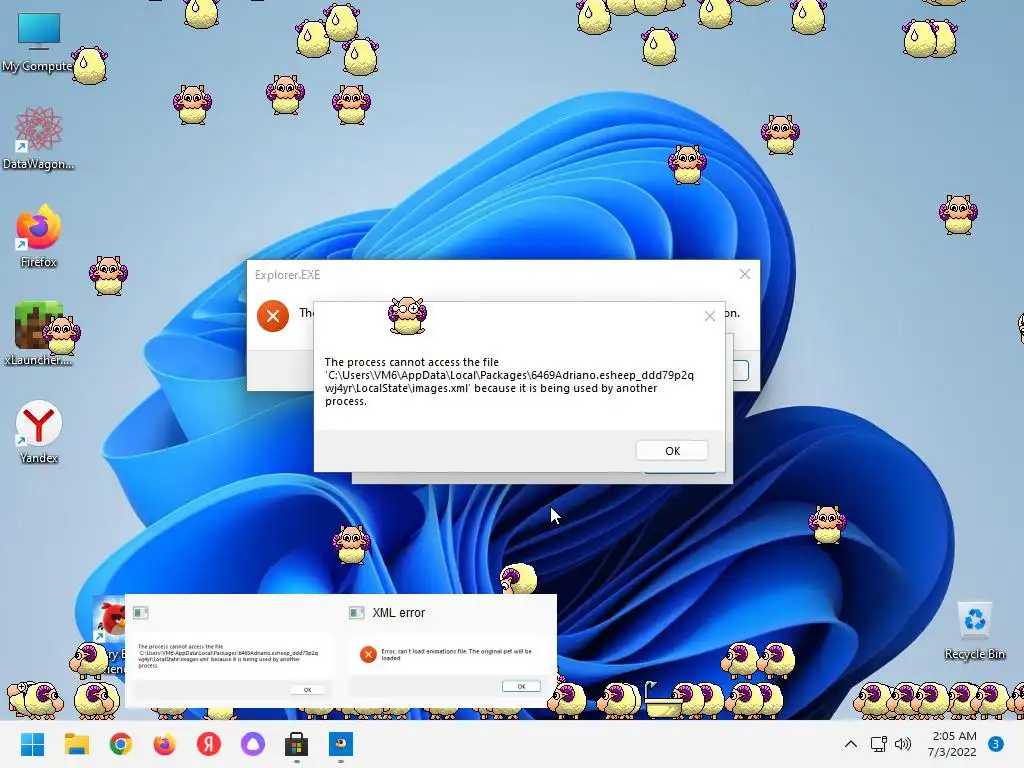The height and width of the screenshot is (768, 1024).
Task: Launch Yandex from the desktop shortcut
Action: tap(39, 432)
